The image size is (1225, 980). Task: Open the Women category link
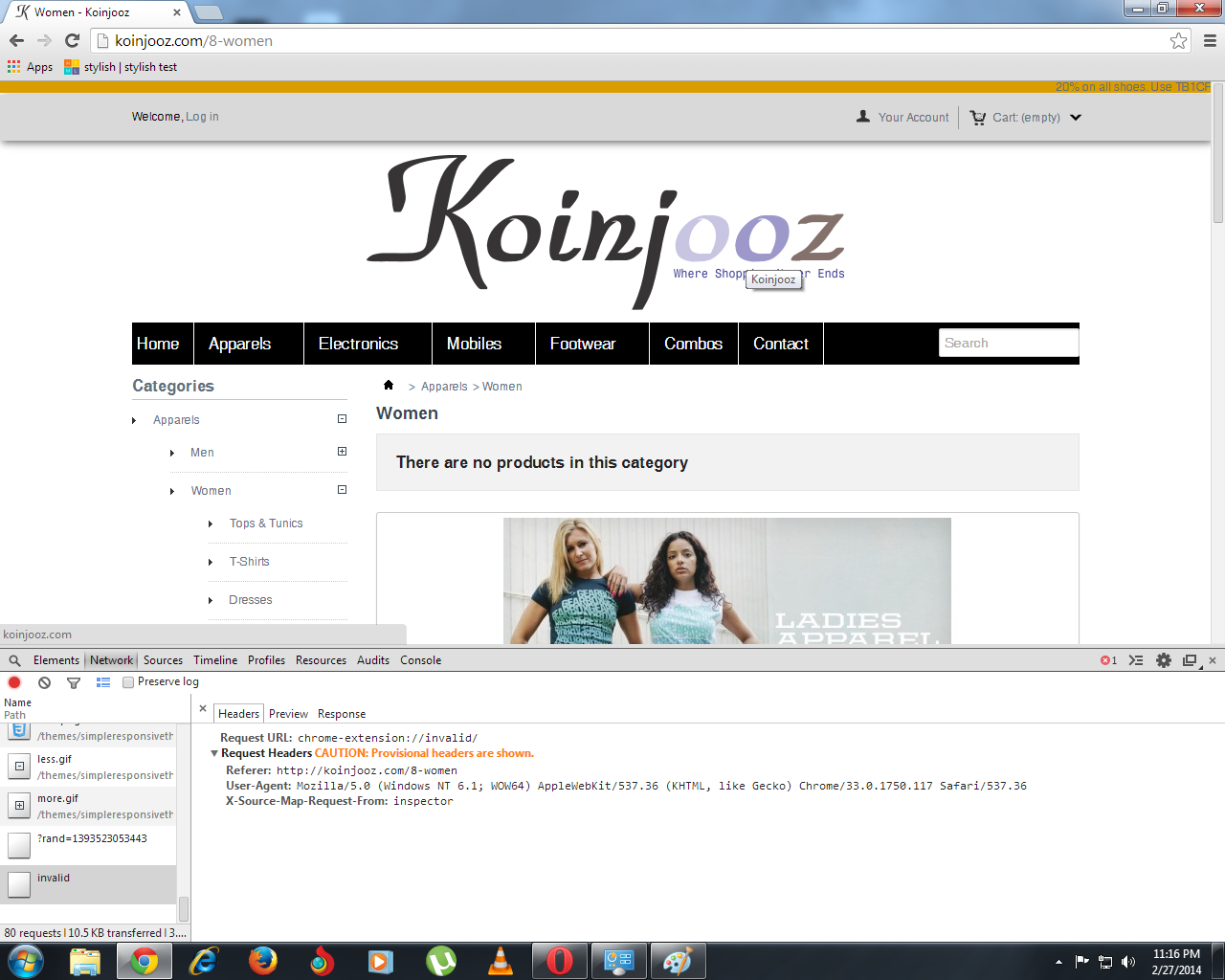tap(211, 491)
